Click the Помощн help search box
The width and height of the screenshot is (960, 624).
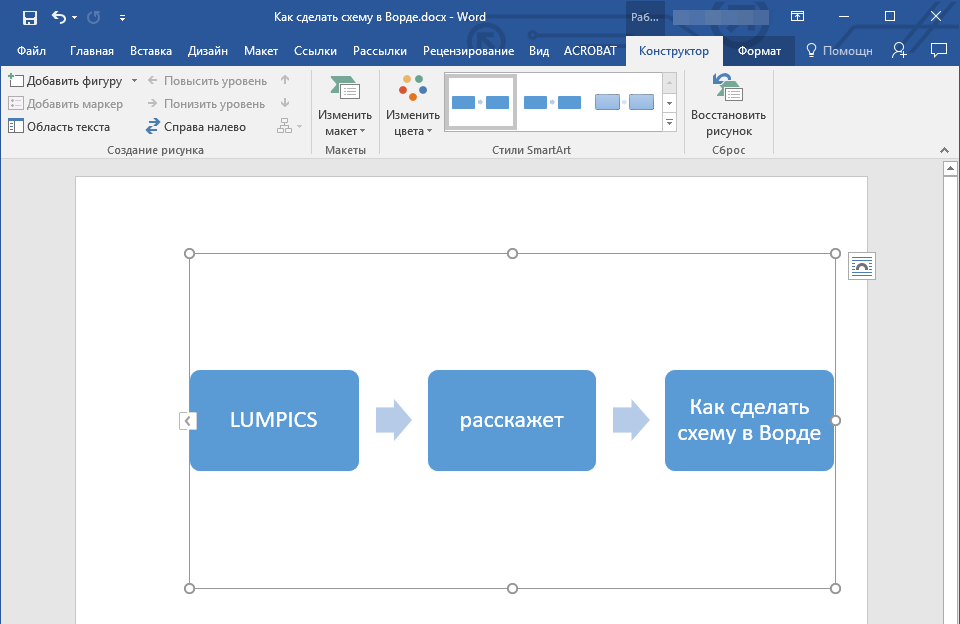(839, 51)
